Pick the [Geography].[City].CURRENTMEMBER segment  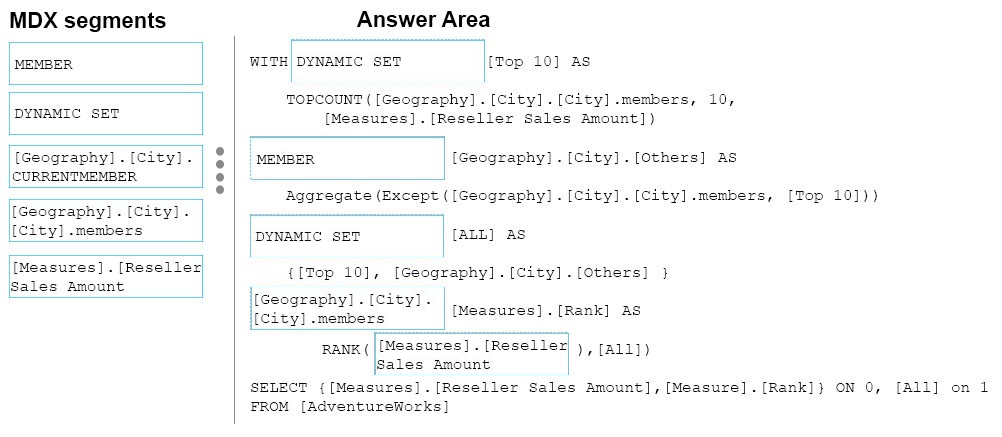[x=106, y=167]
